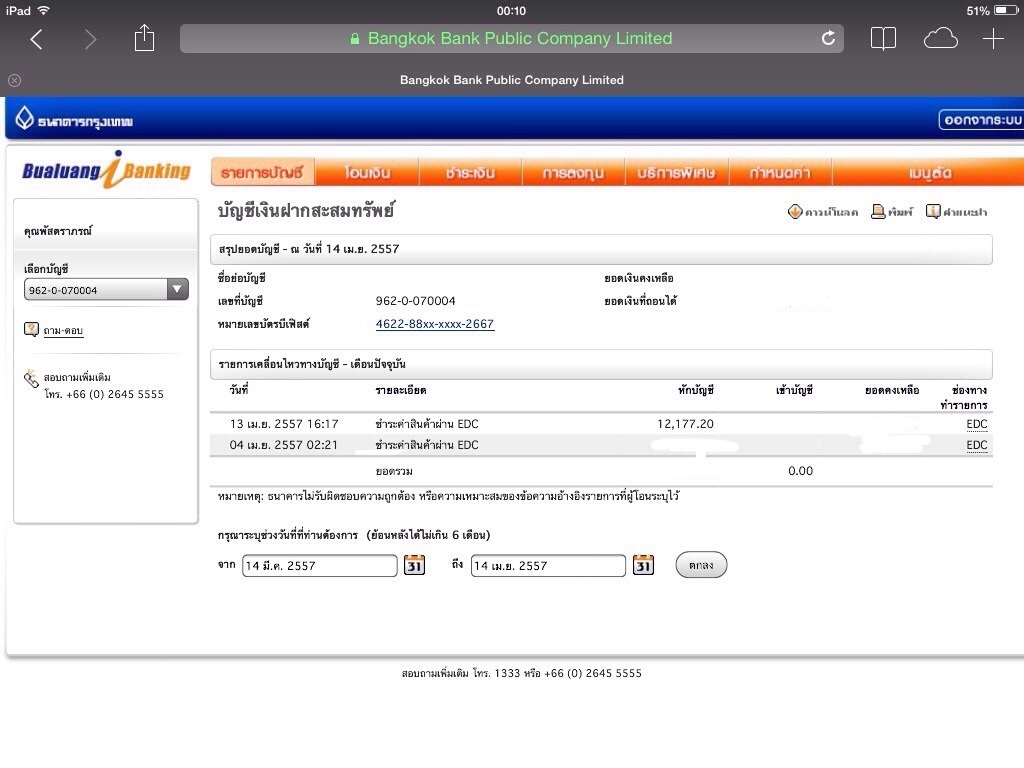This screenshot has height=768, width=1024.
Task: Click the page title บัญชีเงินฝากสะสมทรัพย์
Action: tap(306, 211)
